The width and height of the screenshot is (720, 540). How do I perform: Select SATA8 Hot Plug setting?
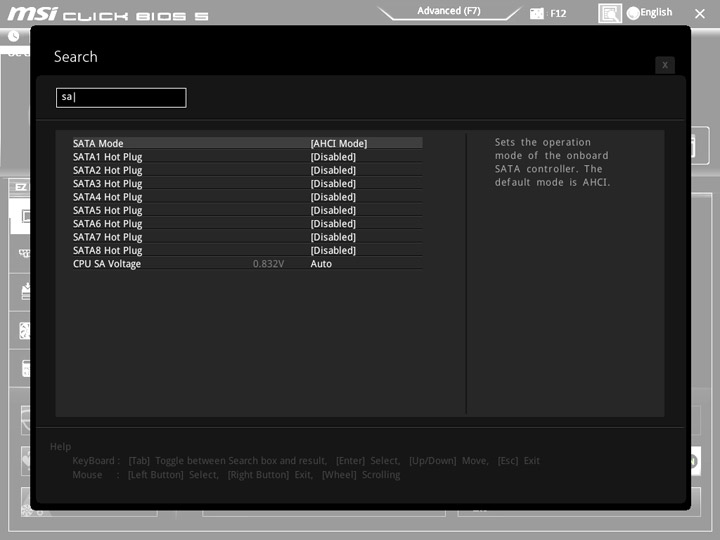pyautogui.click(x=107, y=250)
